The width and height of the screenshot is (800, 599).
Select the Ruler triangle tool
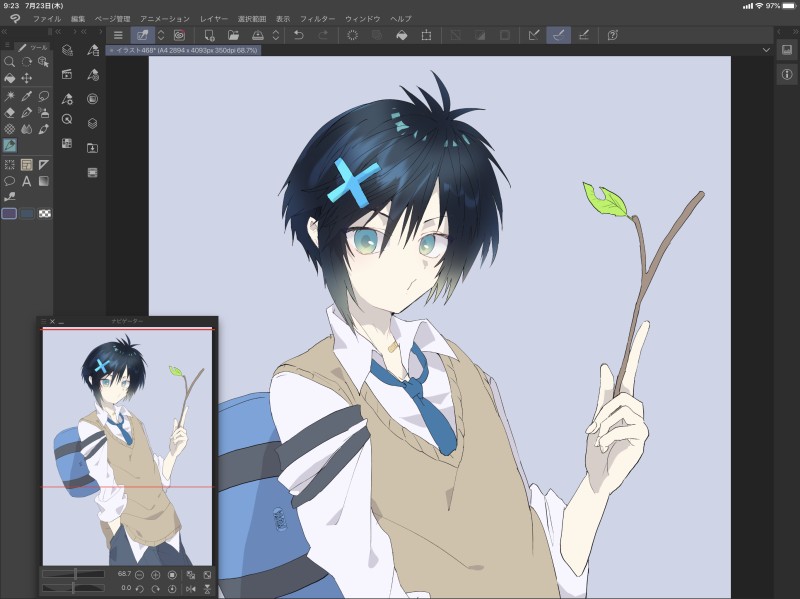click(x=44, y=164)
